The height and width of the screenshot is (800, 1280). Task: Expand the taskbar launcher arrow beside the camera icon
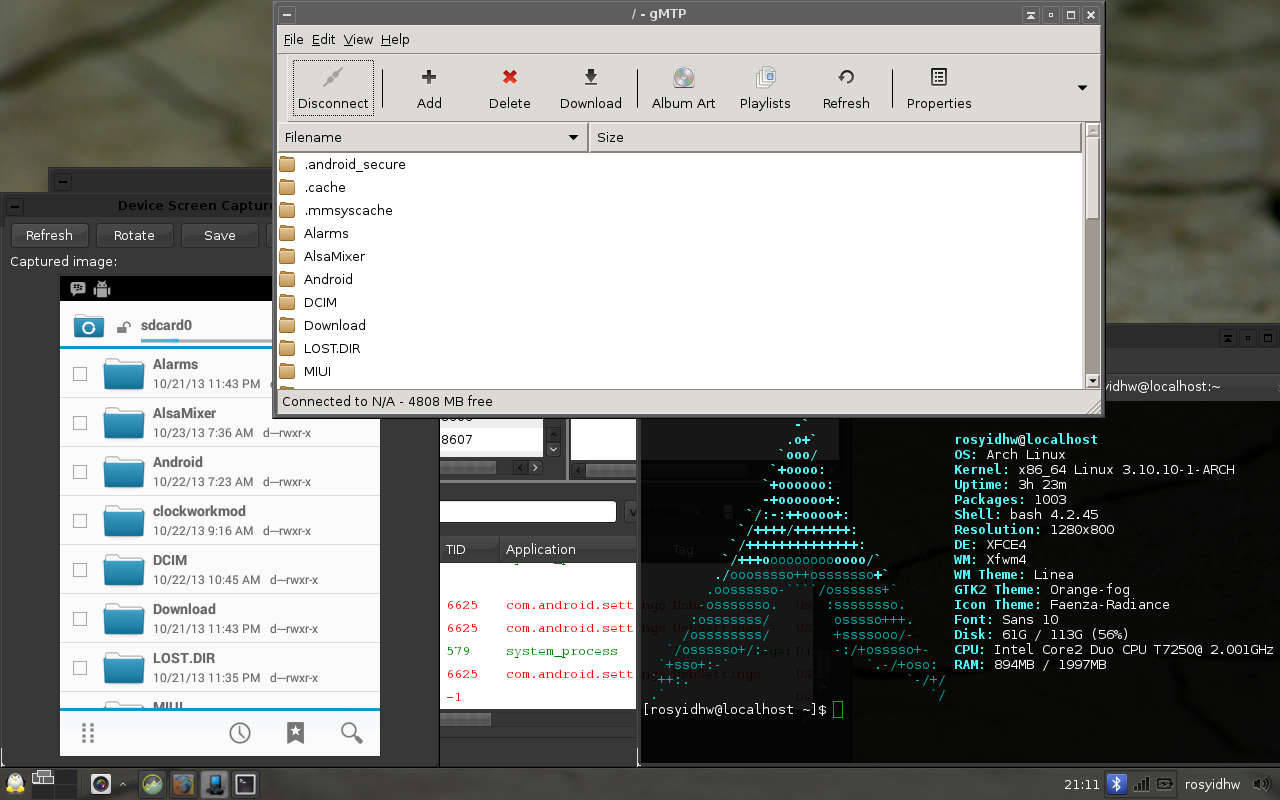(x=123, y=784)
